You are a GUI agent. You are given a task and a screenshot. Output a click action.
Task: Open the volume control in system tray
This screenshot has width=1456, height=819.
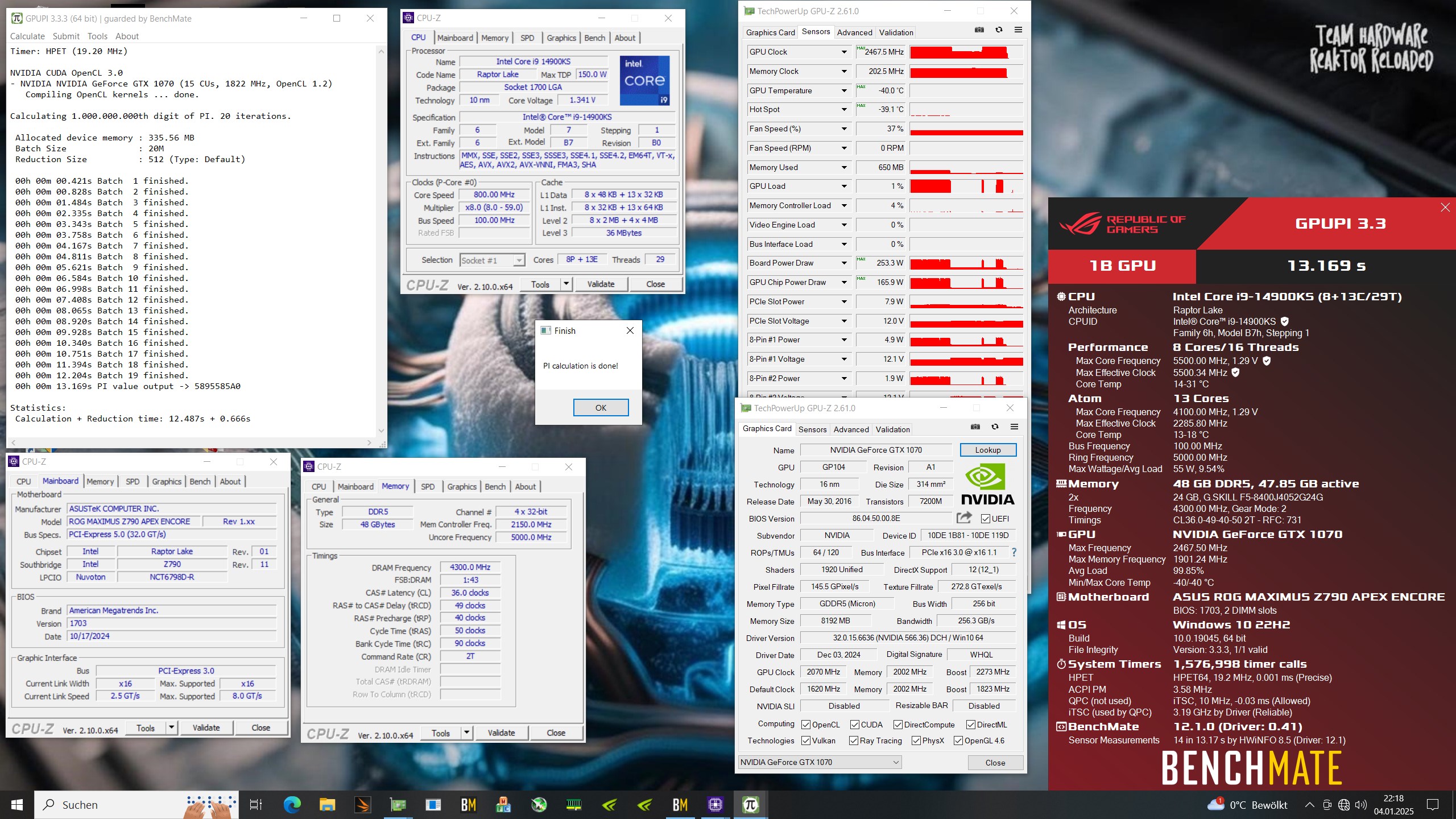[x=1360, y=805]
